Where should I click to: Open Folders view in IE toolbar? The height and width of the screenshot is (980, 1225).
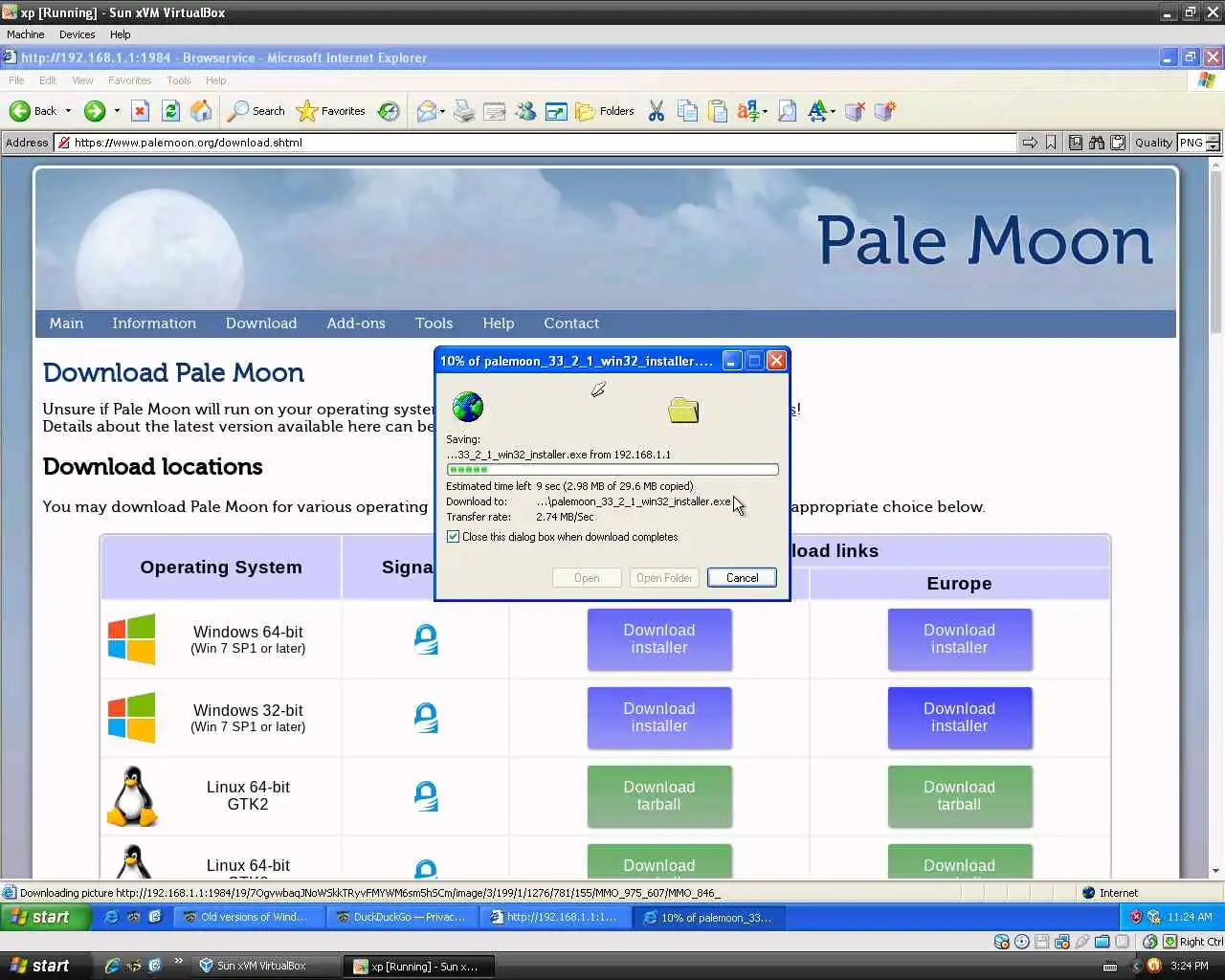[x=605, y=111]
